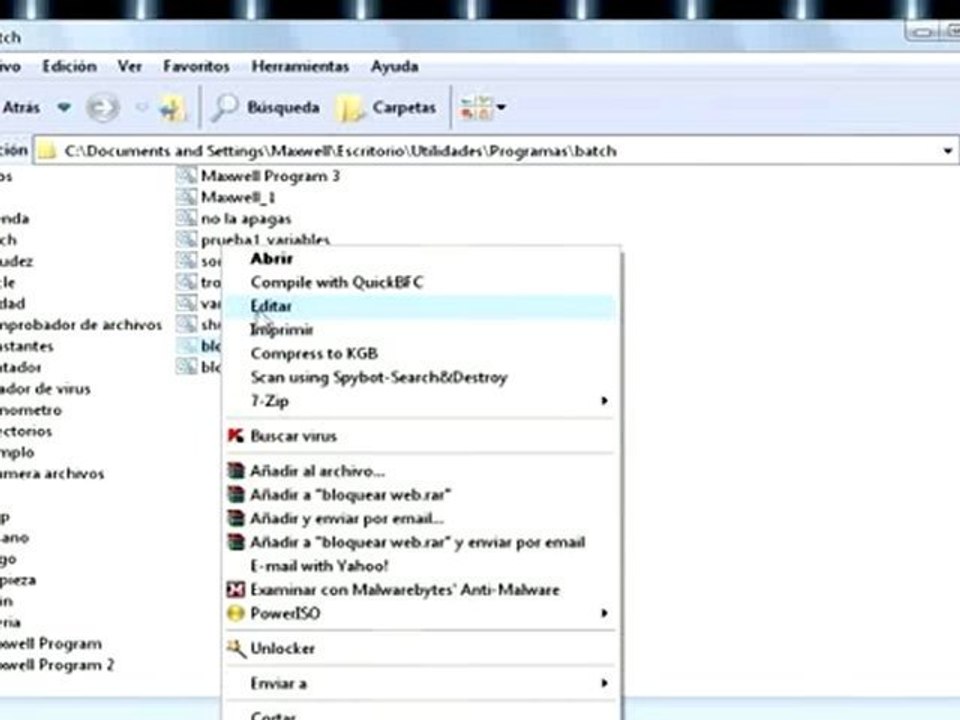Select Compress to KGB
This screenshot has width=960, height=720.
tap(420, 354)
